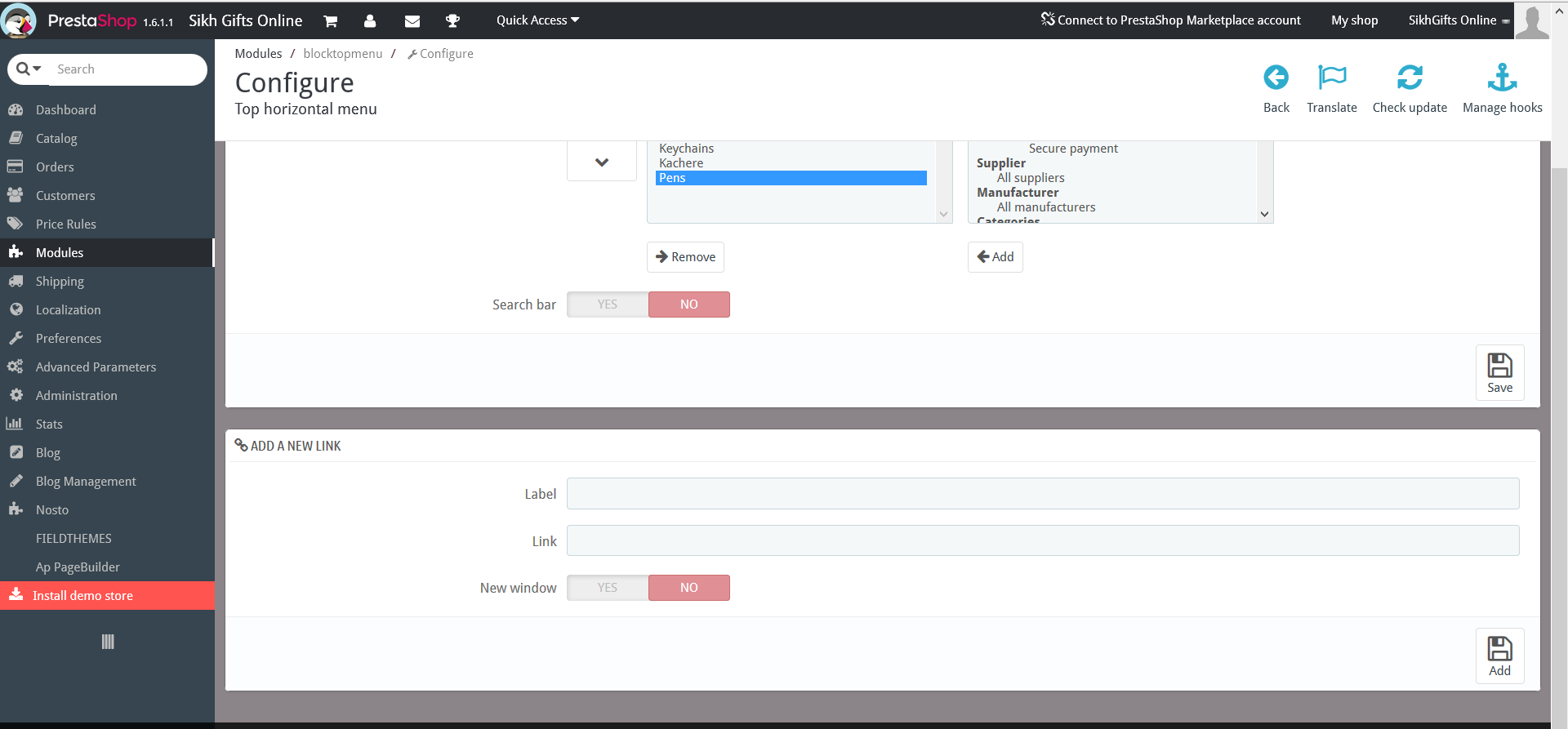Open My shop link
This screenshot has width=1568, height=729.
tap(1354, 20)
